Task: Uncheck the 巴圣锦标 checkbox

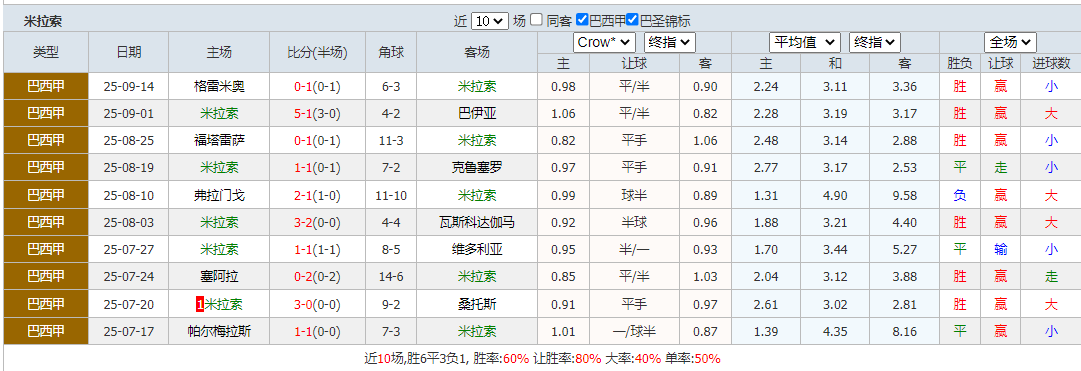Action: (632, 20)
